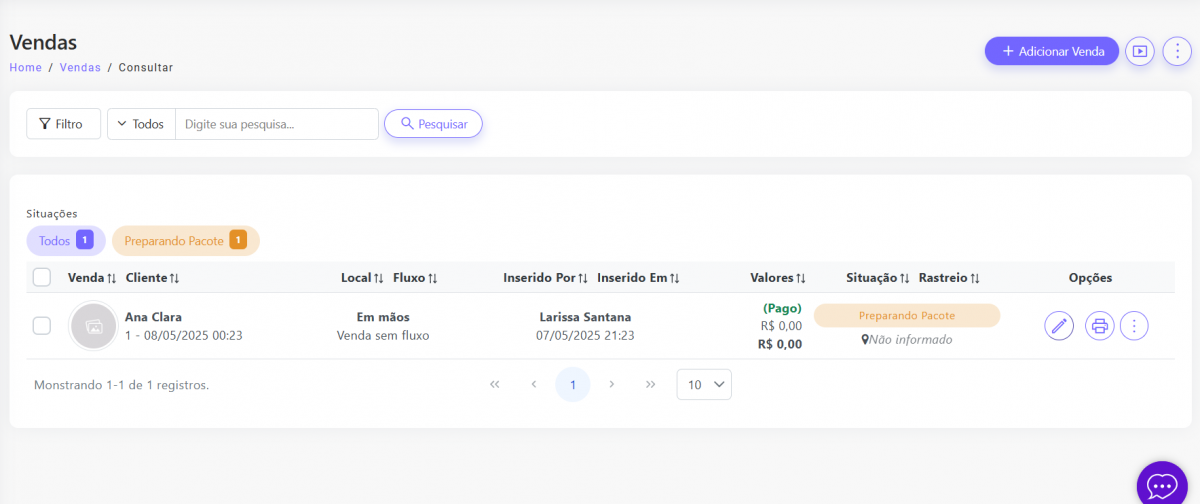
Task: Open the Filtro filter panel
Action: click(x=63, y=124)
